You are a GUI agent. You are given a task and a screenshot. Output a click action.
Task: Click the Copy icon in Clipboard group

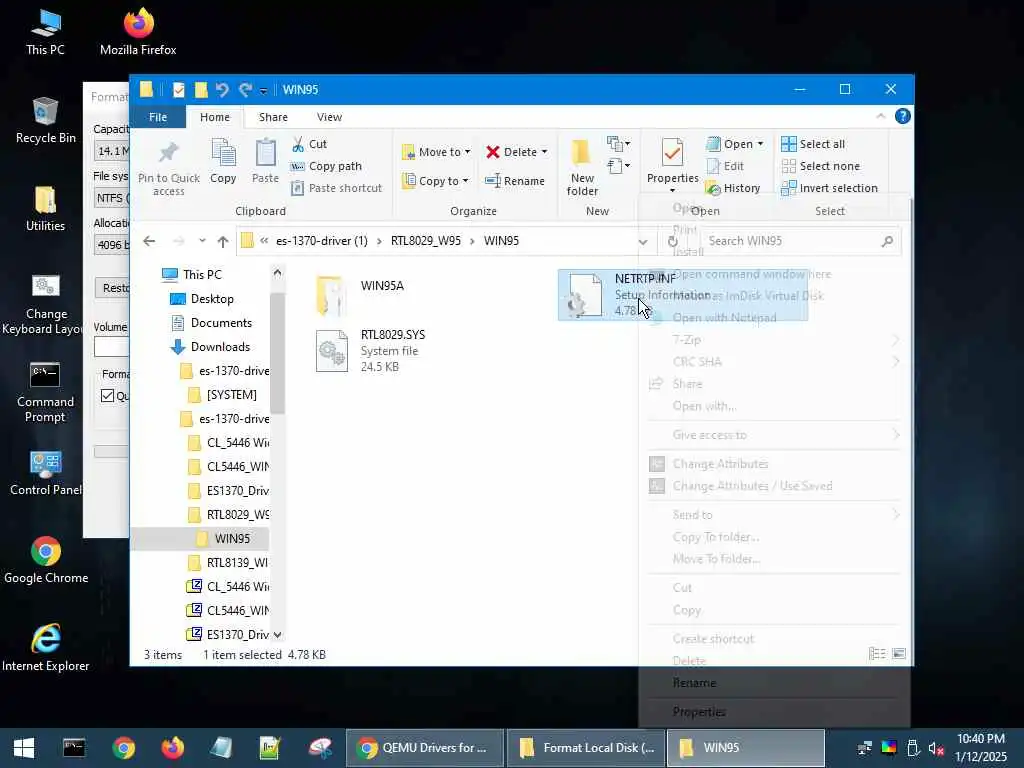click(223, 153)
